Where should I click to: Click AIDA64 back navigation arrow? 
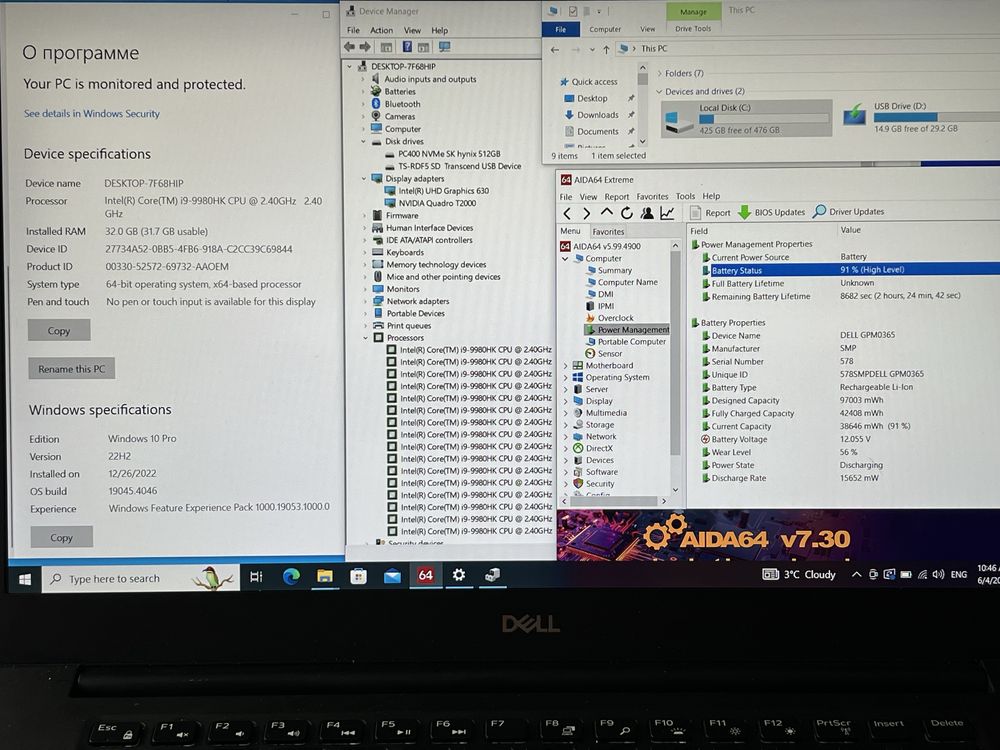click(567, 213)
